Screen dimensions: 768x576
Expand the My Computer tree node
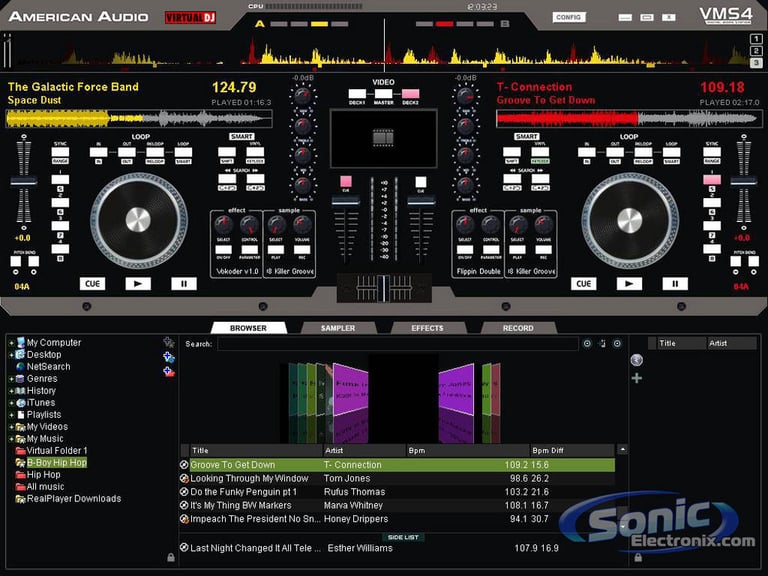click(11, 343)
